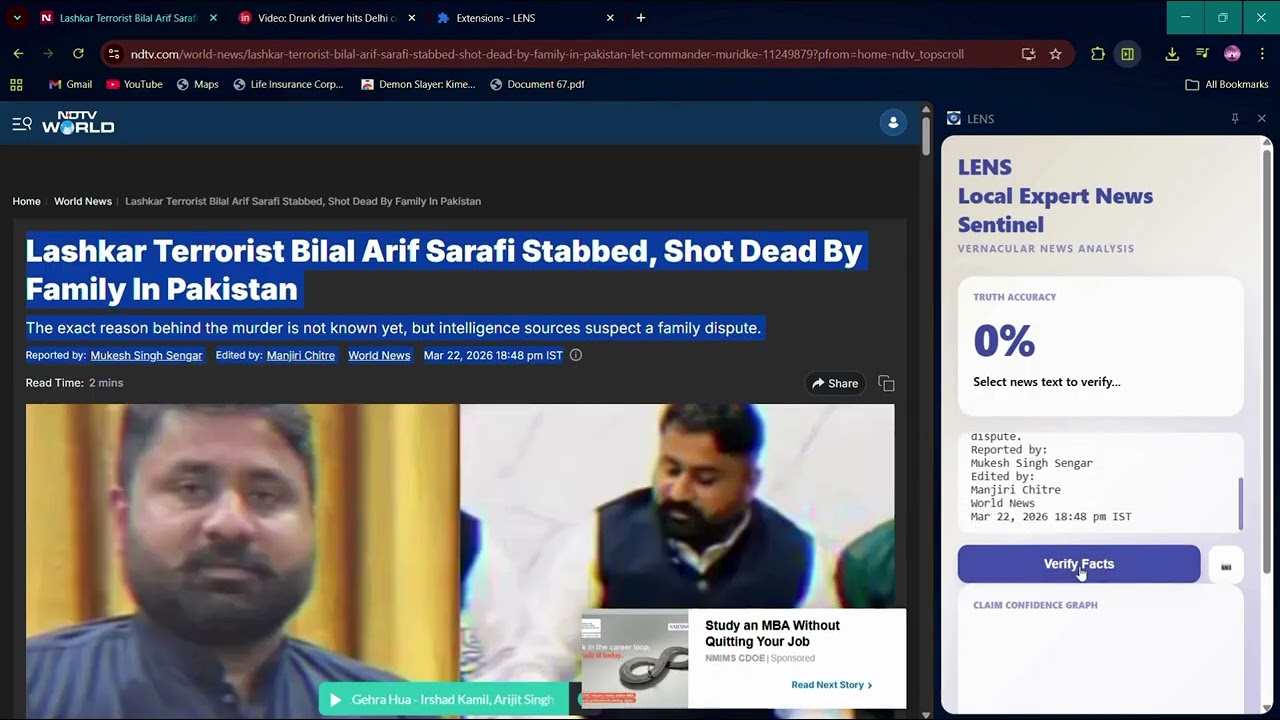Open the NDTV menu and search icon

click(x=22, y=123)
